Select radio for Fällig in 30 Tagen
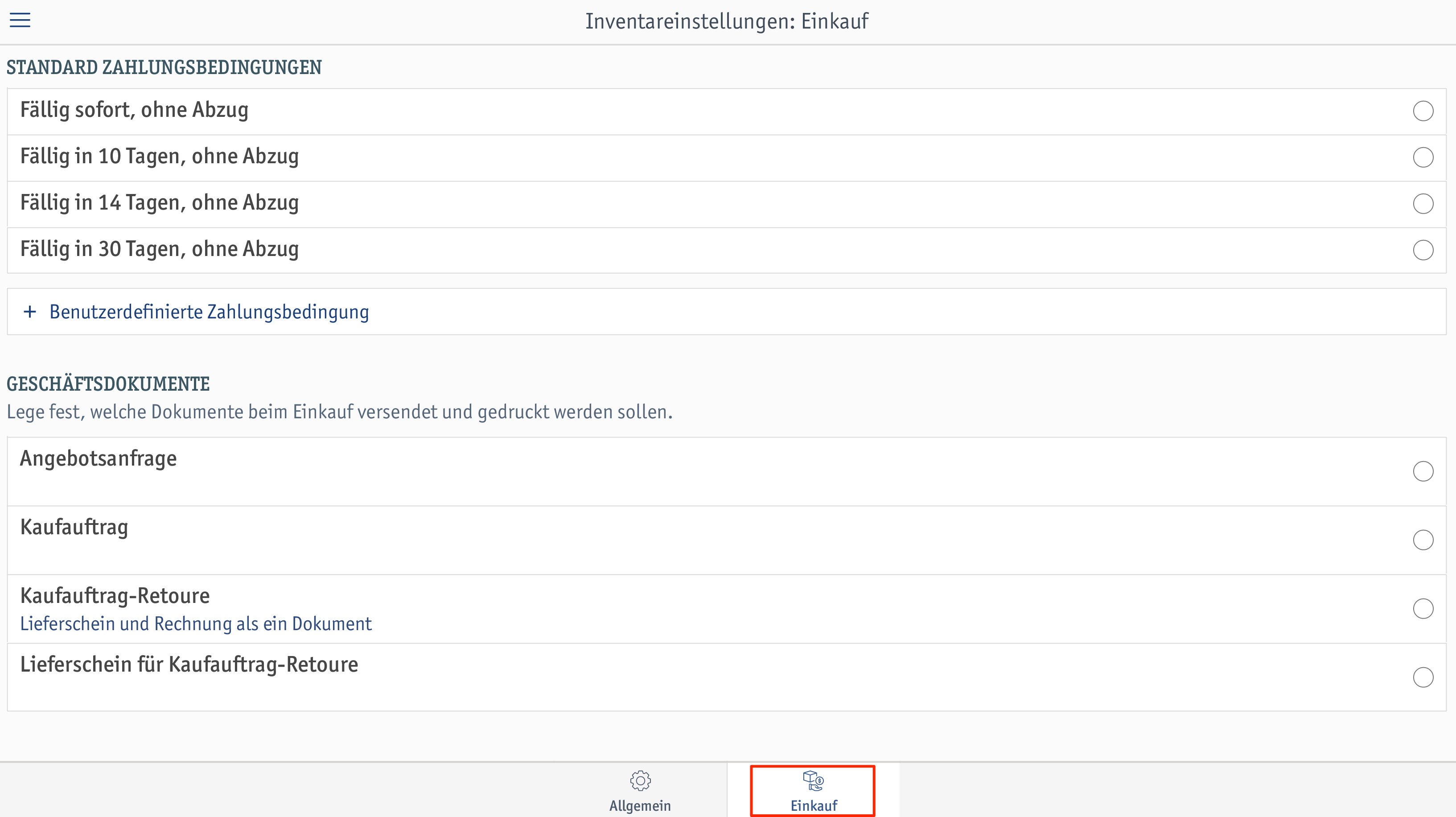This screenshot has width=1456, height=817. tap(1423, 250)
